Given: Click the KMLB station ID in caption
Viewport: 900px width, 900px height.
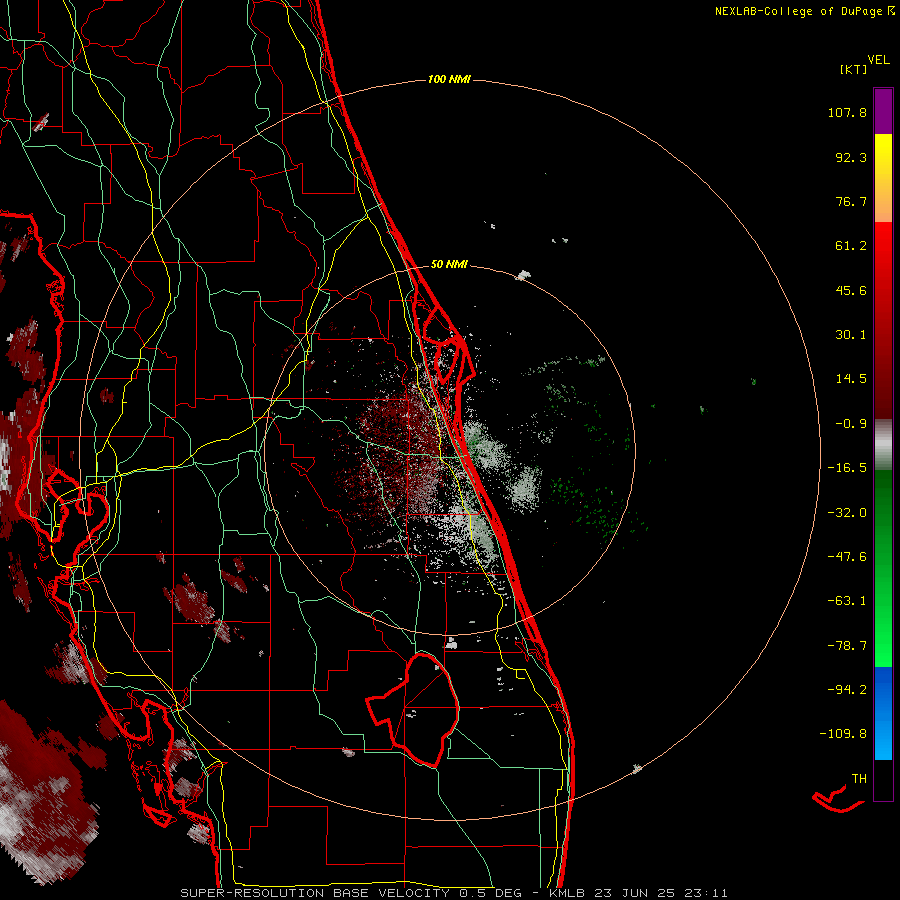Looking at the screenshot, I should pos(568,893).
